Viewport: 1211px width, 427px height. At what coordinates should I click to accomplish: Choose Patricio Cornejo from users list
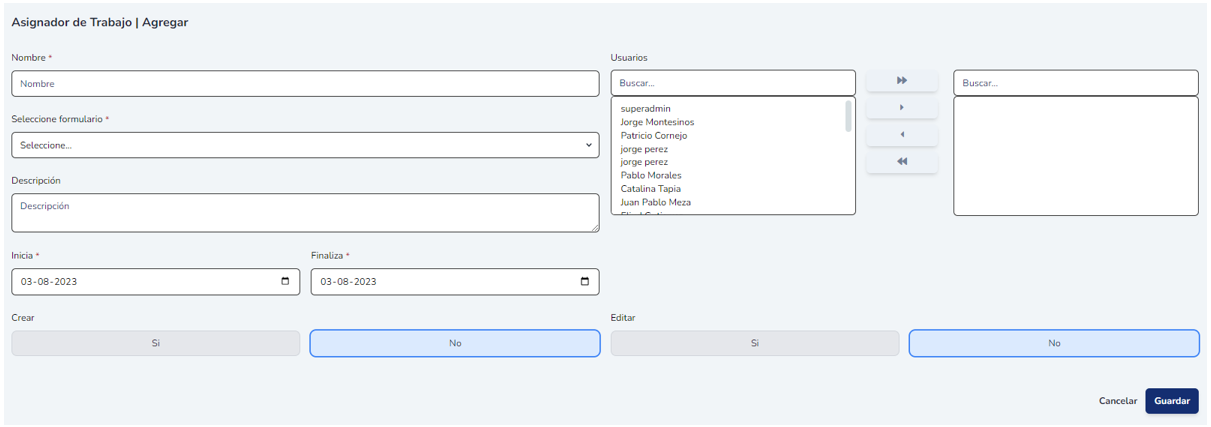[x=653, y=135]
